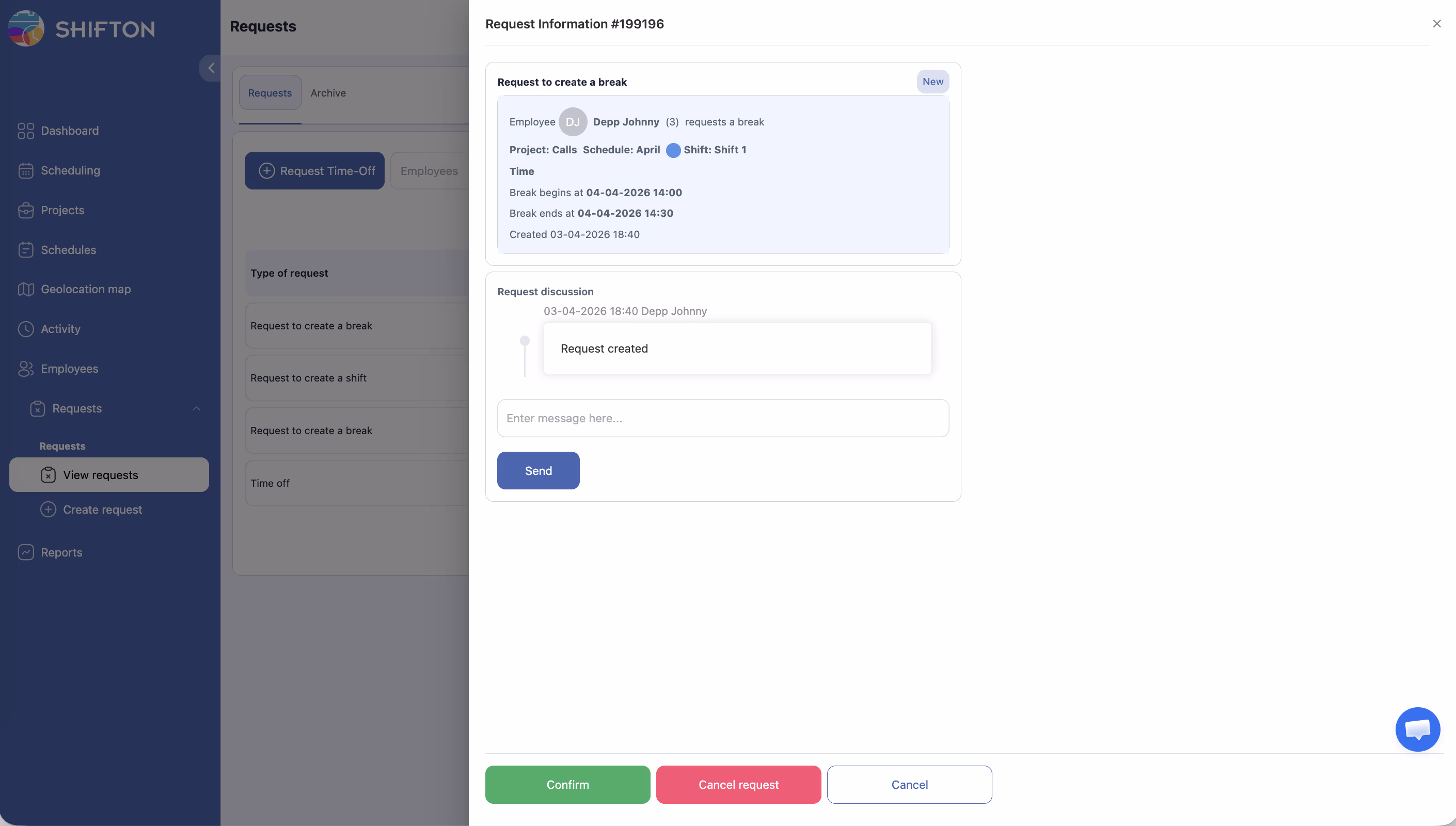Click the Geolocation map icon
Viewport: 1456px width, 826px height.
[x=25, y=289]
